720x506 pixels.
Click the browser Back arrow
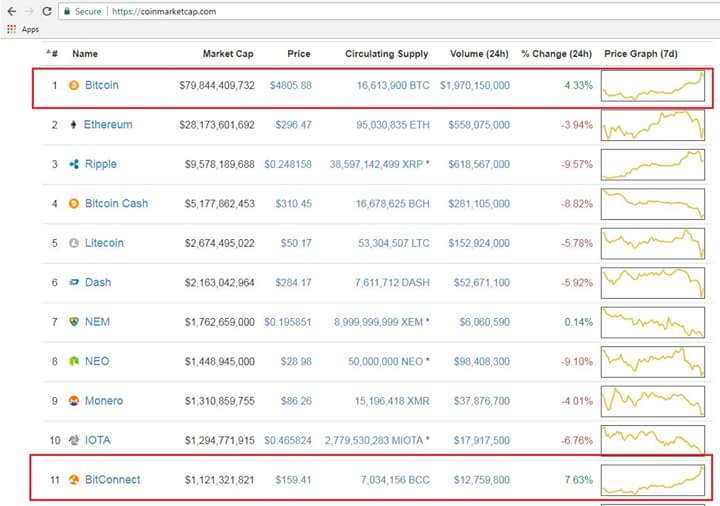pos(12,11)
